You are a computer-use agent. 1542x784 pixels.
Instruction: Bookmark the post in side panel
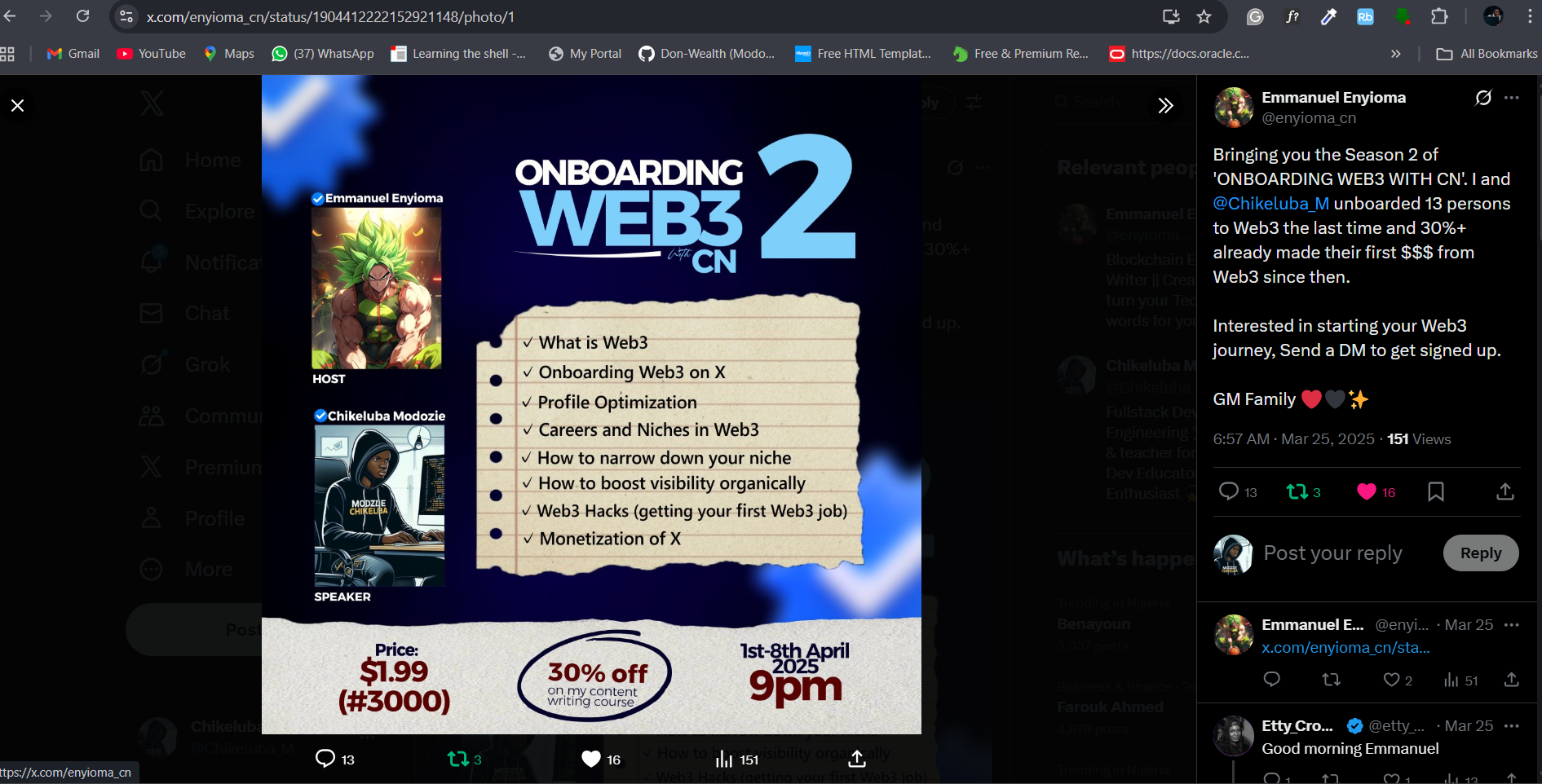pyautogui.click(x=1436, y=491)
